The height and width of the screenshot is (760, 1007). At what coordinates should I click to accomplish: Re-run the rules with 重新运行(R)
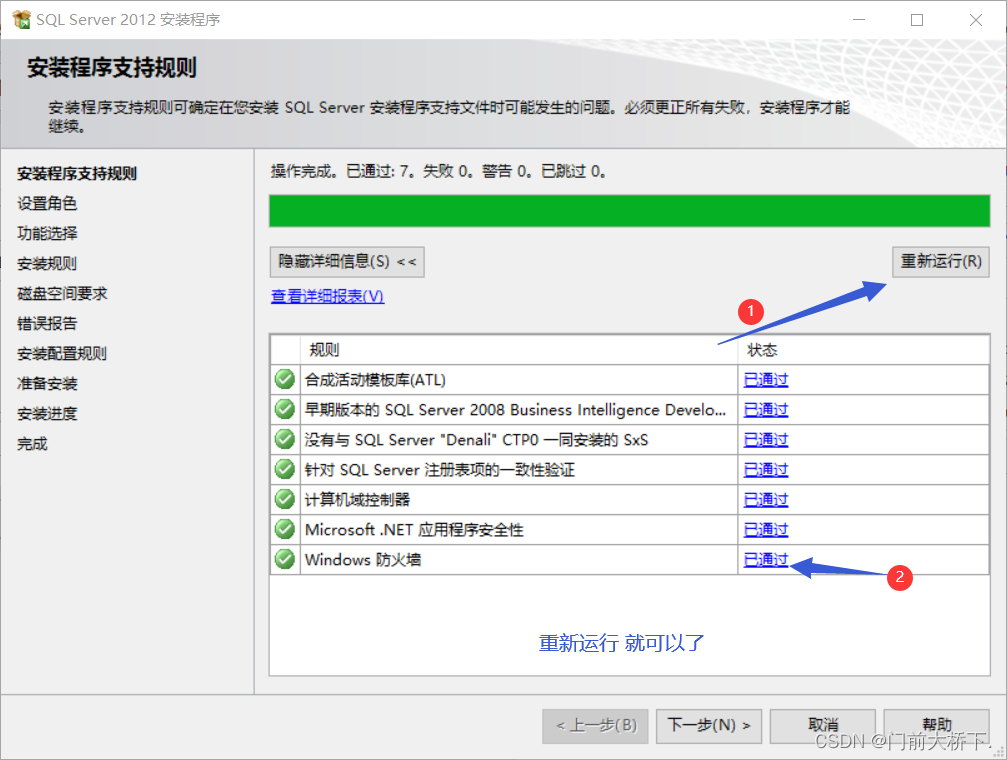(940, 261)
